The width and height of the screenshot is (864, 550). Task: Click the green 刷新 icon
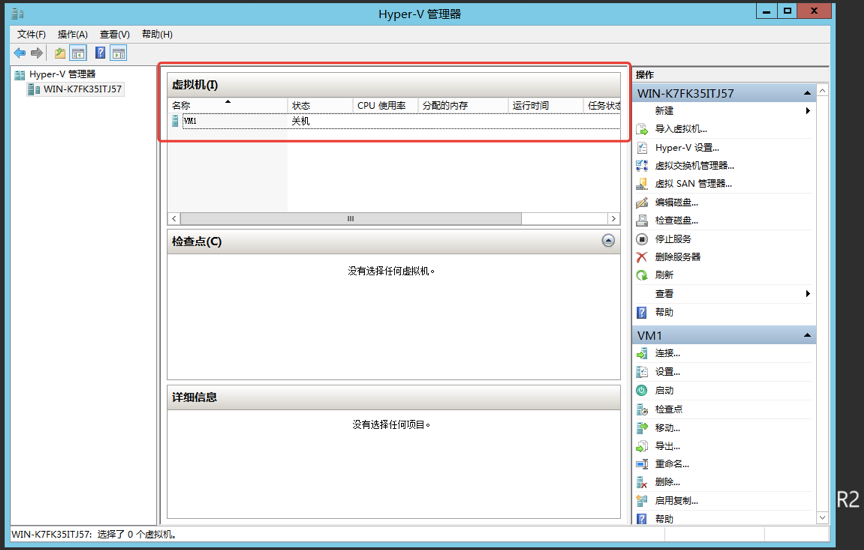(642, 275)
